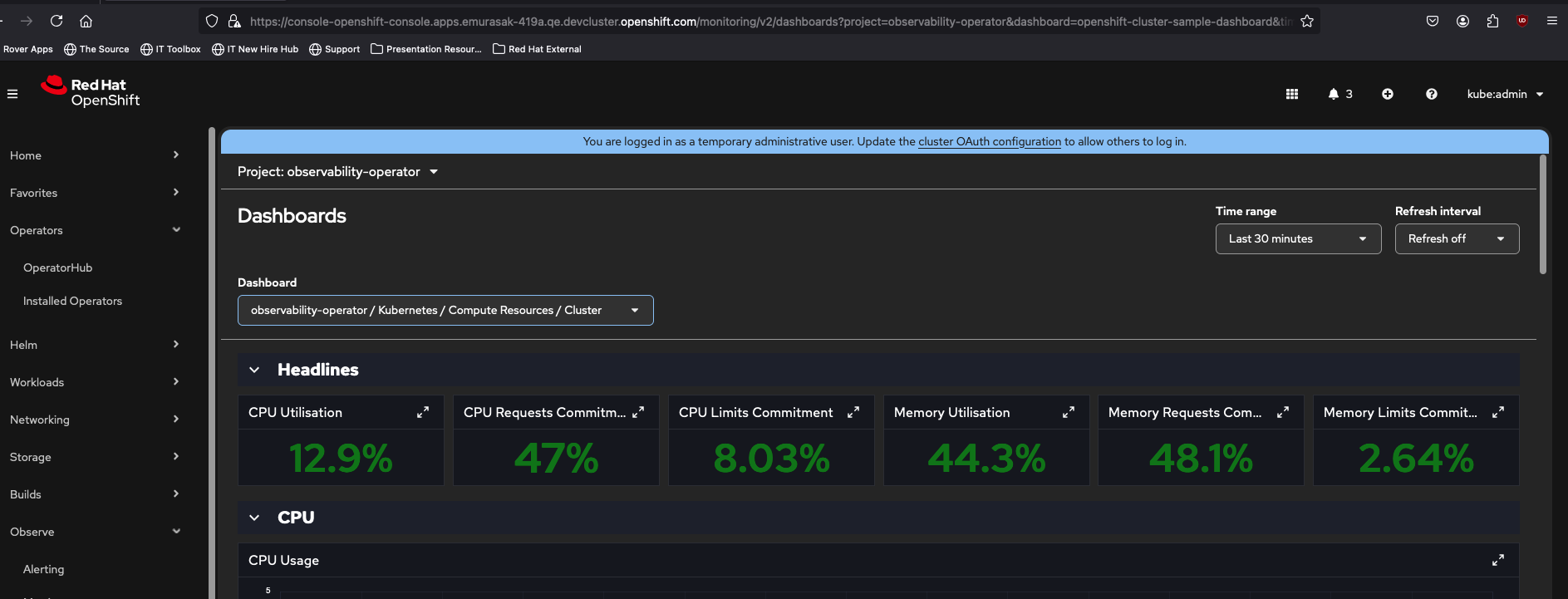Open the Project observability-operator selector
The width and height of the screenshot is (1568, 599).
(337, 172)
